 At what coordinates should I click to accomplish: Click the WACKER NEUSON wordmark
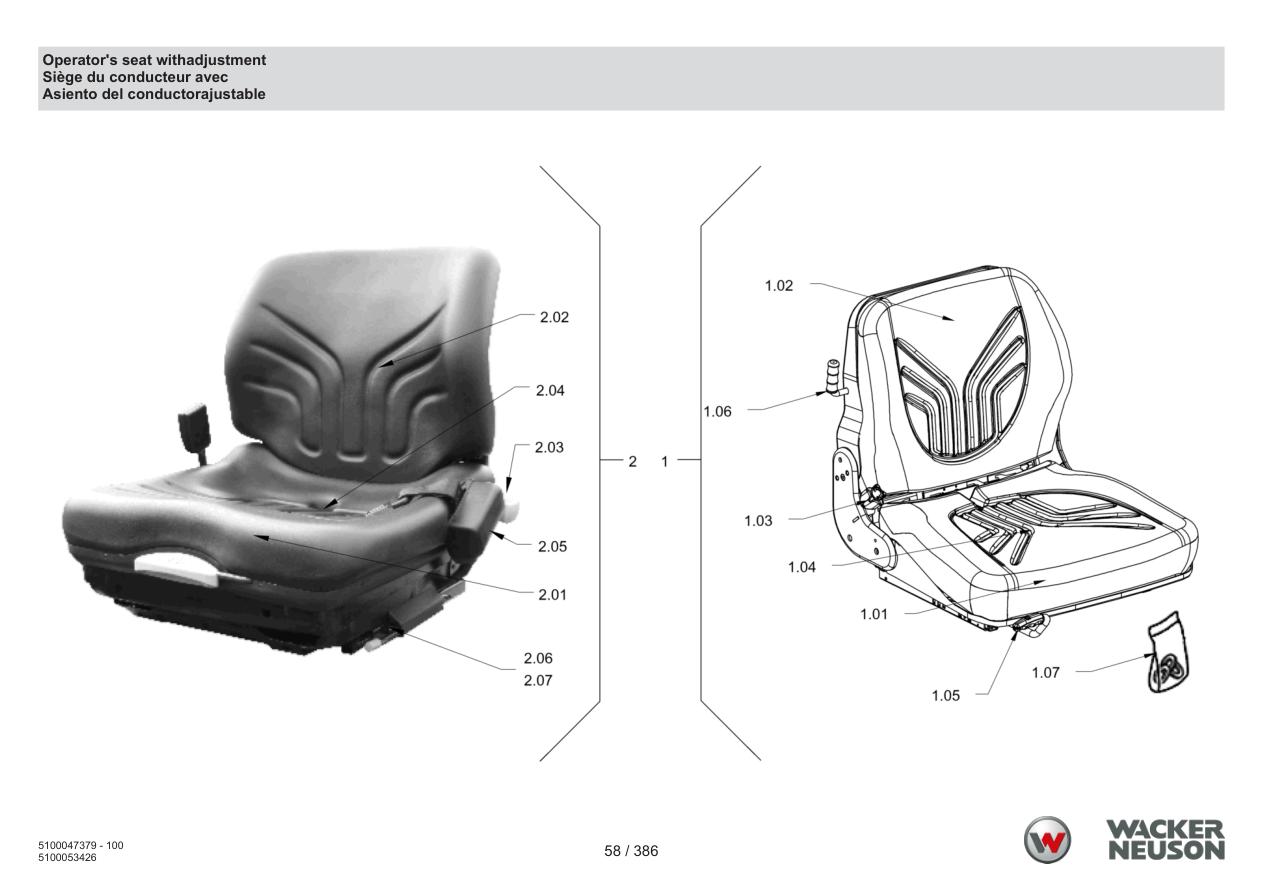tap(1164, 840)
